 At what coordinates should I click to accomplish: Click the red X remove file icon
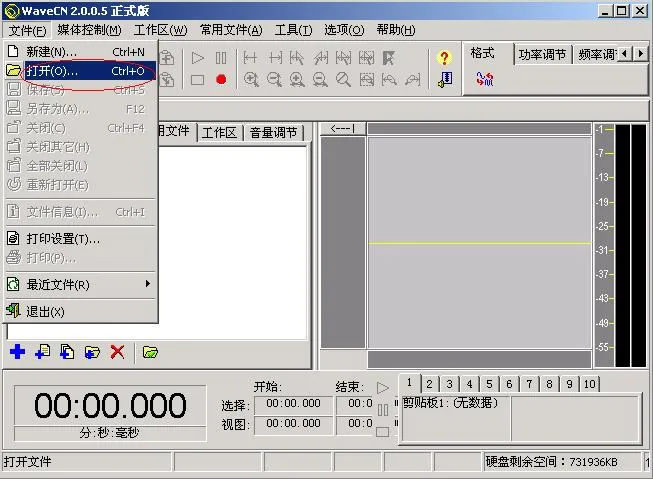point(117,352)
